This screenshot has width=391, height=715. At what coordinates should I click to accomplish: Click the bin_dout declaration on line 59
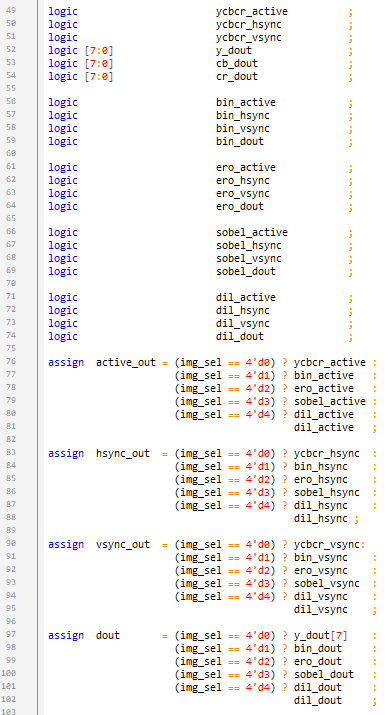click(x=240, y=141)
